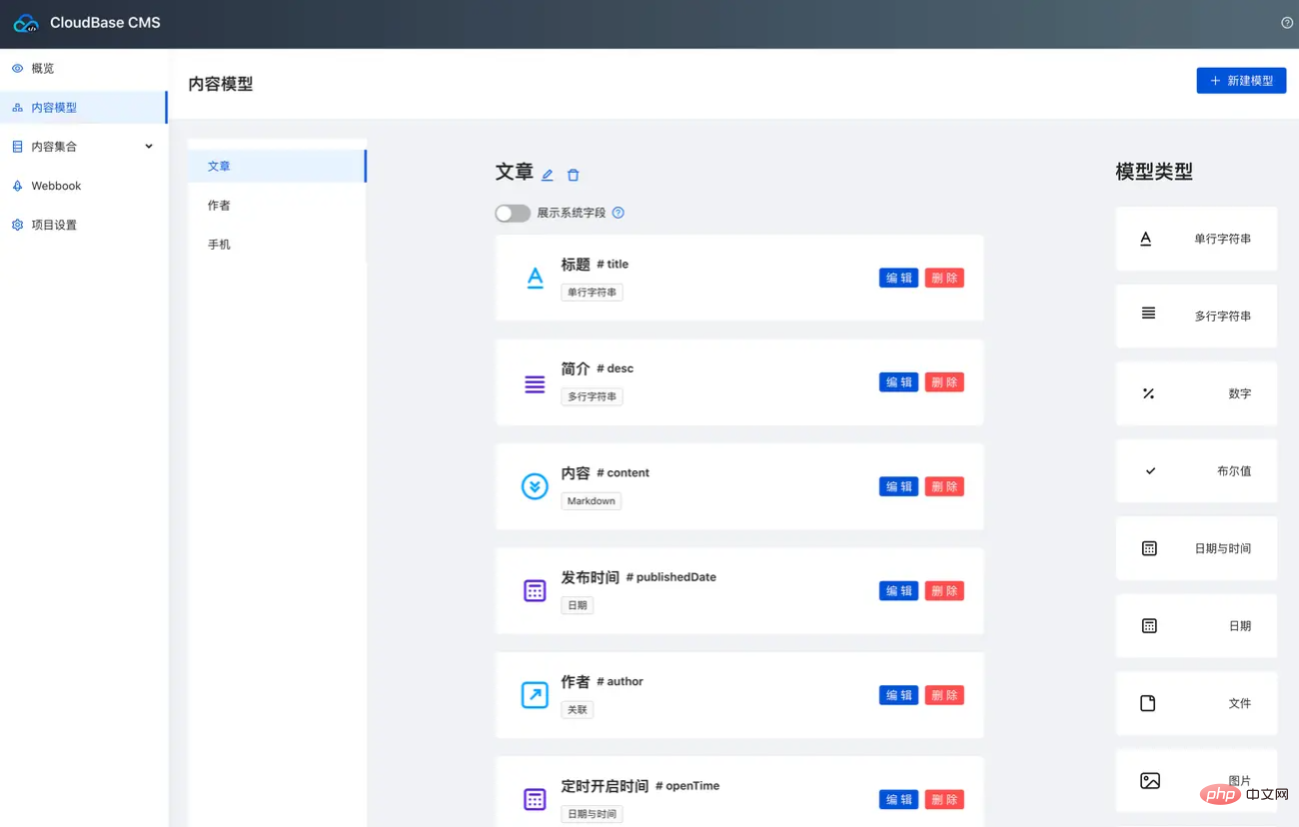Pick the 数字 number field type
The width and height of the screenshot is (1299, 827).
1196,394
